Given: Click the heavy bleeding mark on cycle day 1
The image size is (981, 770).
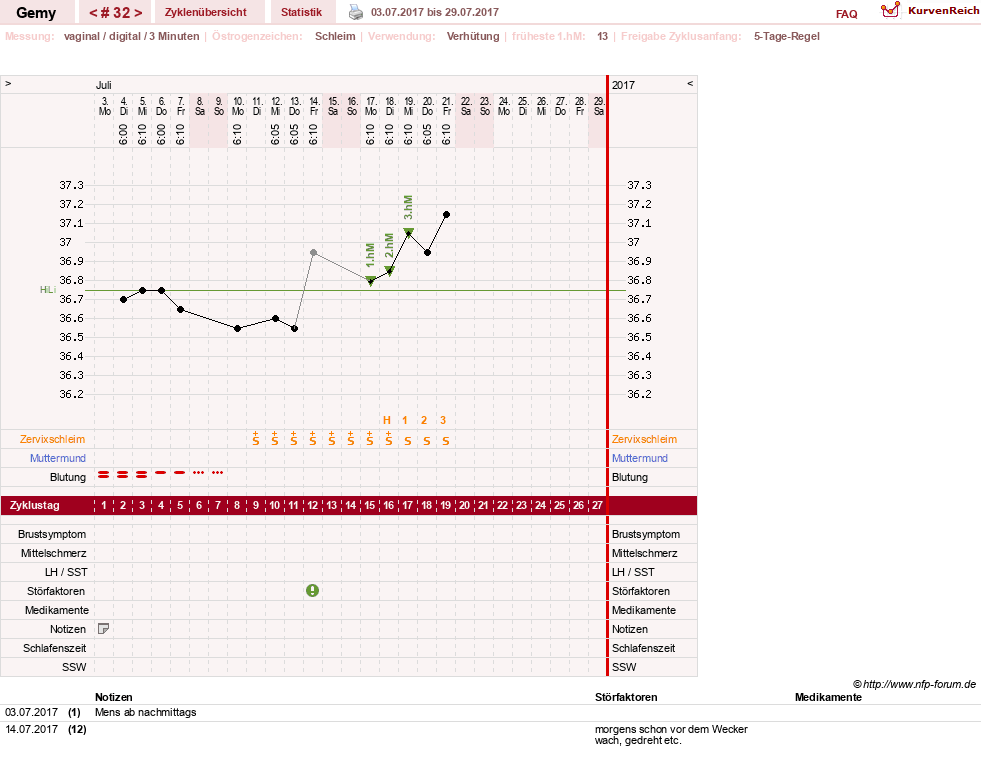Looking at the screenshot, I should (104, 475).
